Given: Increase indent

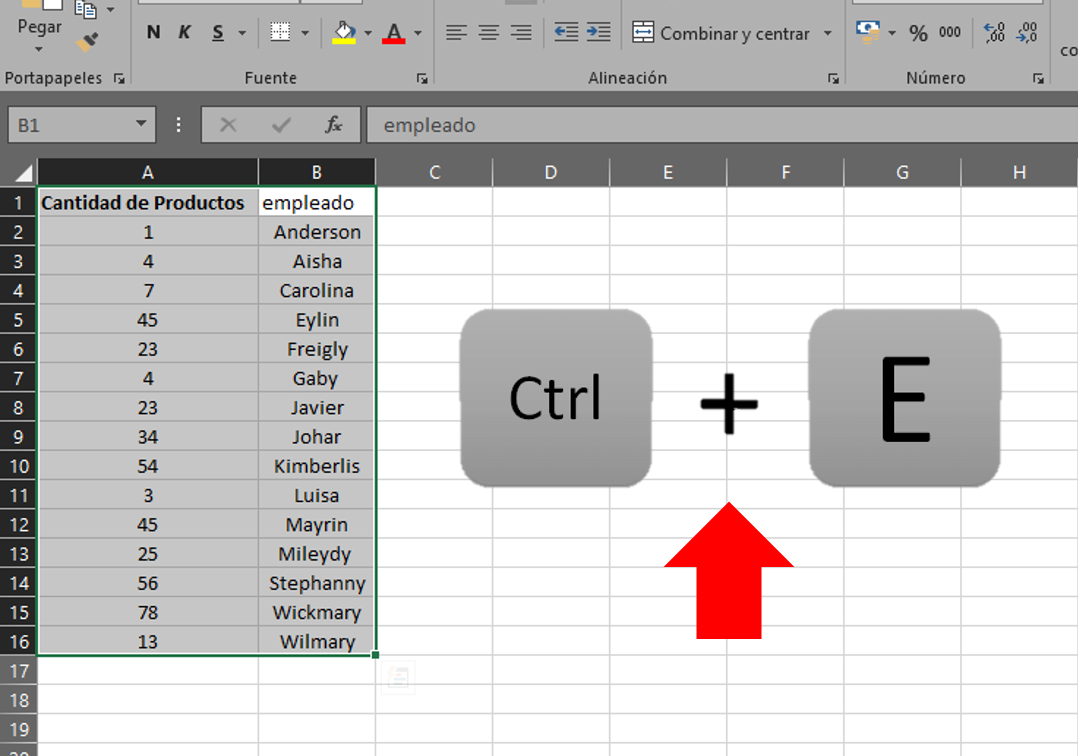Looking at the screenshot, I should click(598, 32).
